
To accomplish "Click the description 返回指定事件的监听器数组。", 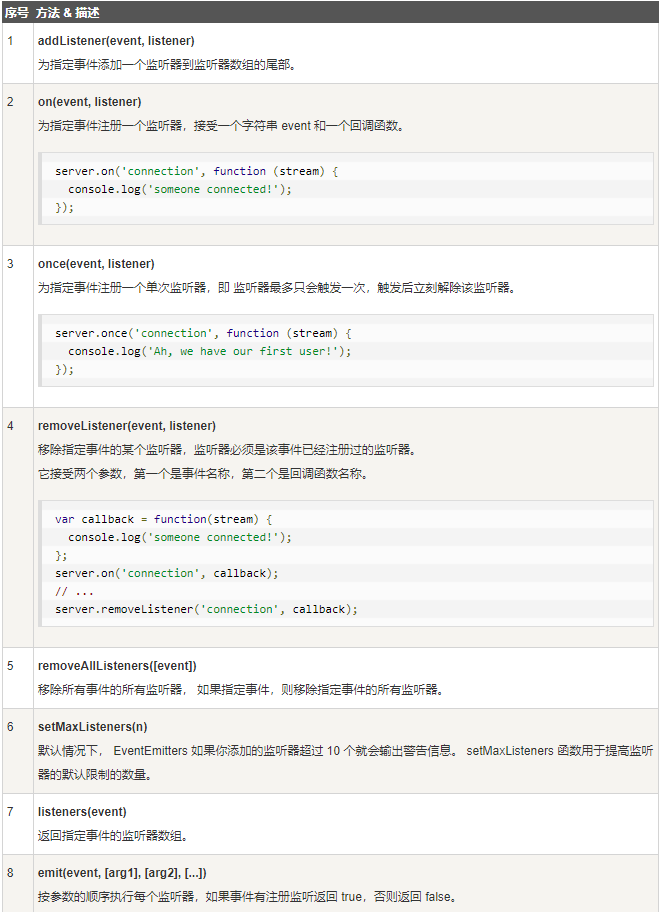I will pyautogui.click(x=113, y=836).
